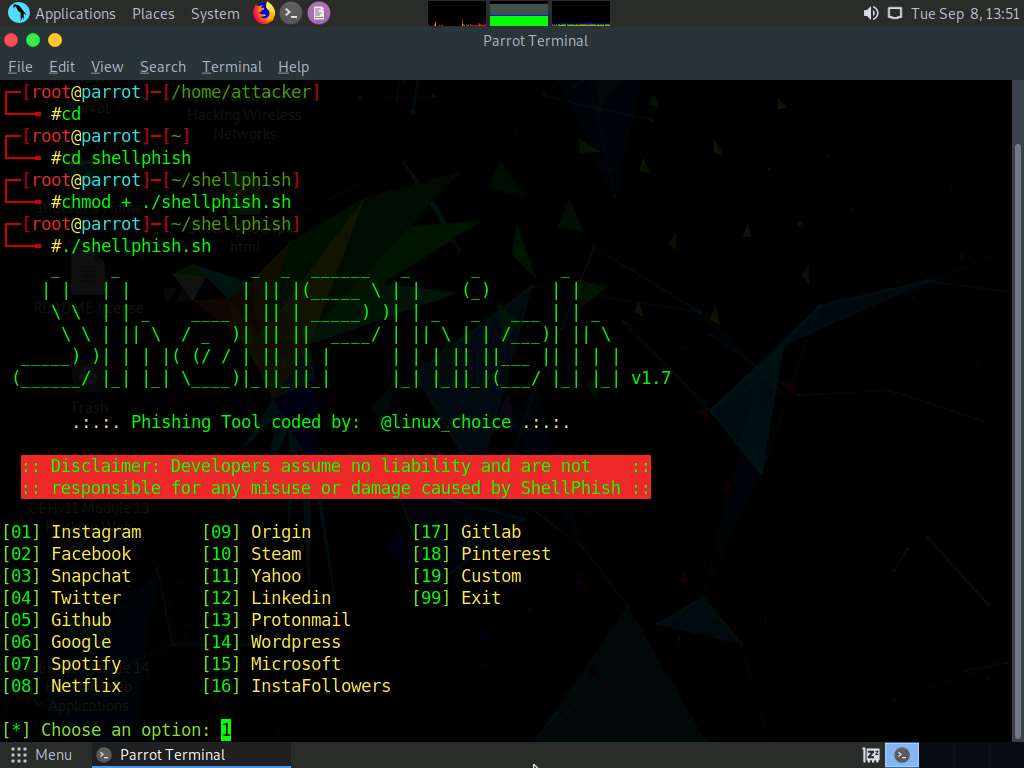Viewport: 1024px width, 768px height.
Task: Click the '[99] Exit' option text
Action: (457, 598)
